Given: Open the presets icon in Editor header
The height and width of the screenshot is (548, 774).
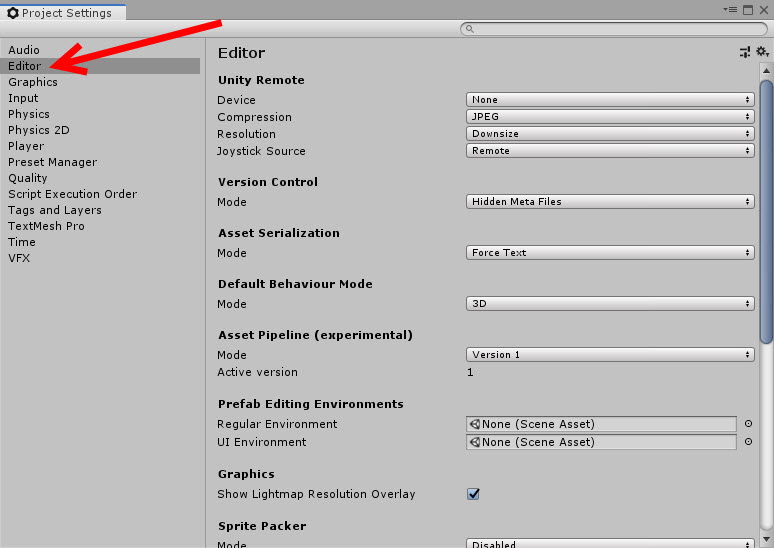Looking at the screenshot, I should [x=745, y=52].
